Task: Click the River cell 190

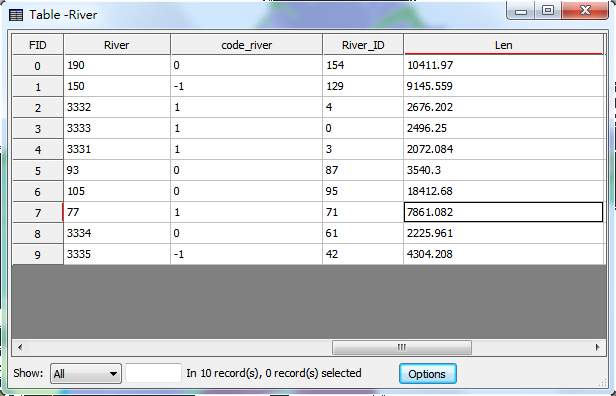Action: point(117,65)
